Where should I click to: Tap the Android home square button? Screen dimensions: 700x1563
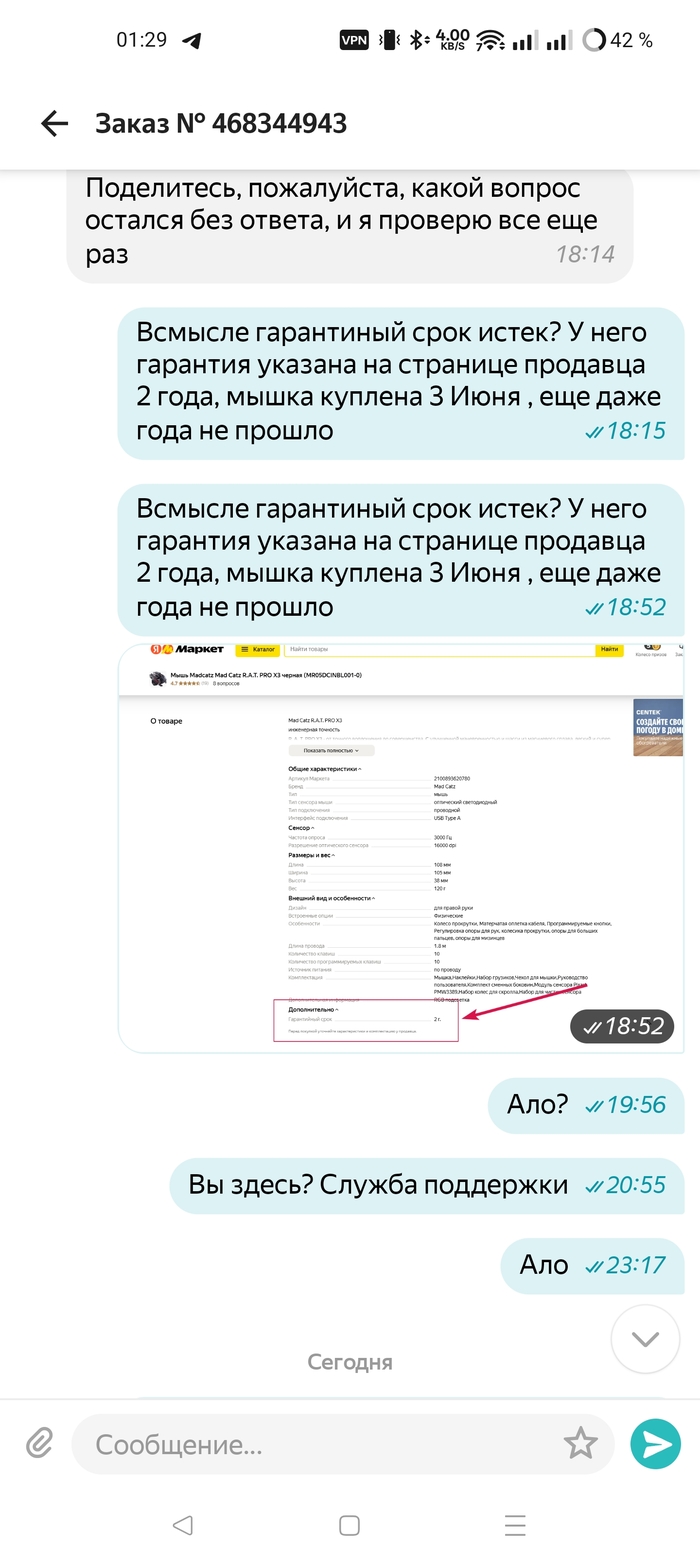(x=349, y=1525)
